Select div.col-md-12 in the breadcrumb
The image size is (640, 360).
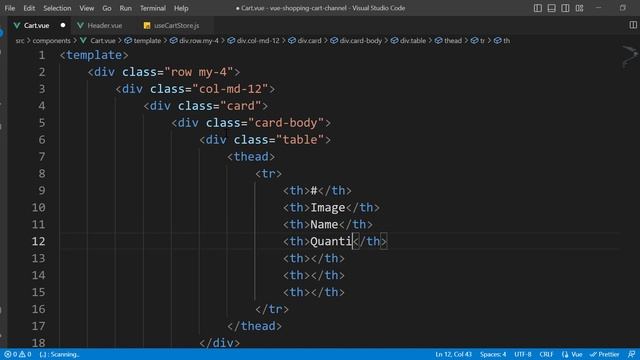click(258, 40)
